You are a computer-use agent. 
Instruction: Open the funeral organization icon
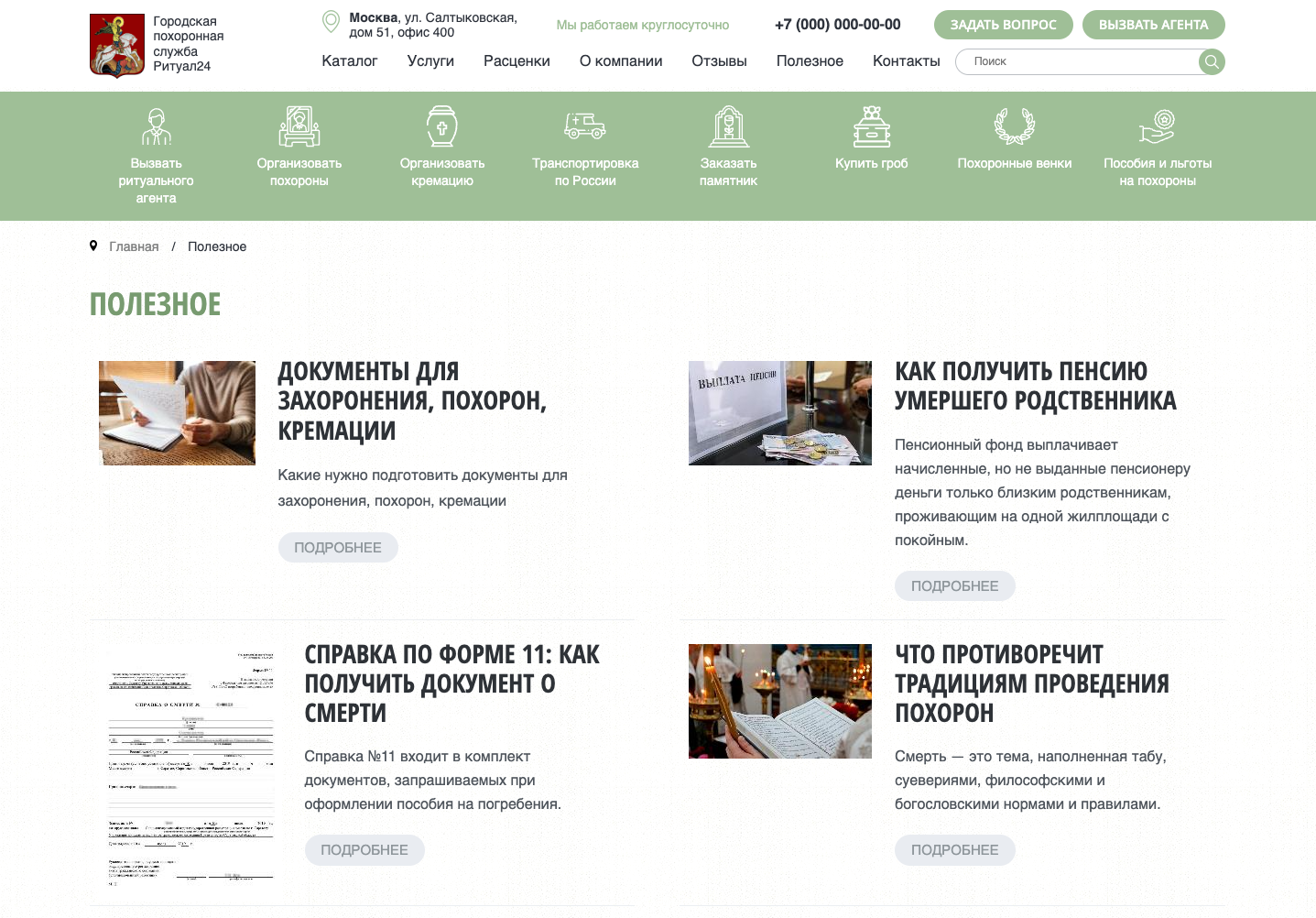point(299,126)
